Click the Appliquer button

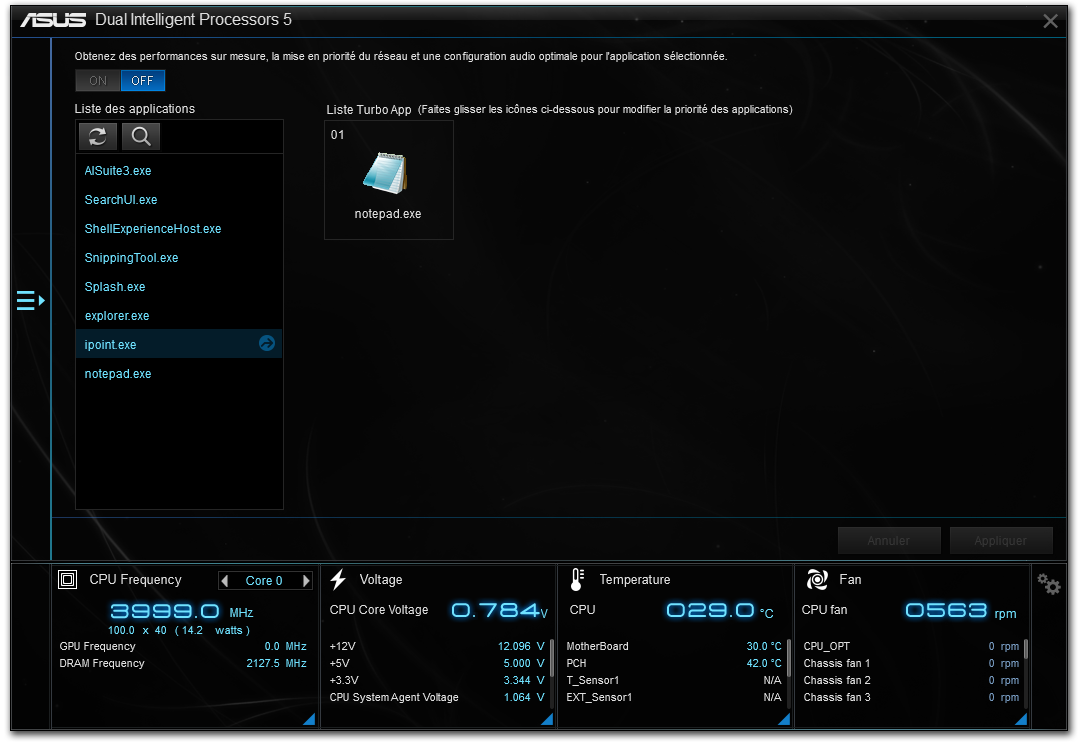(1001, 541)
